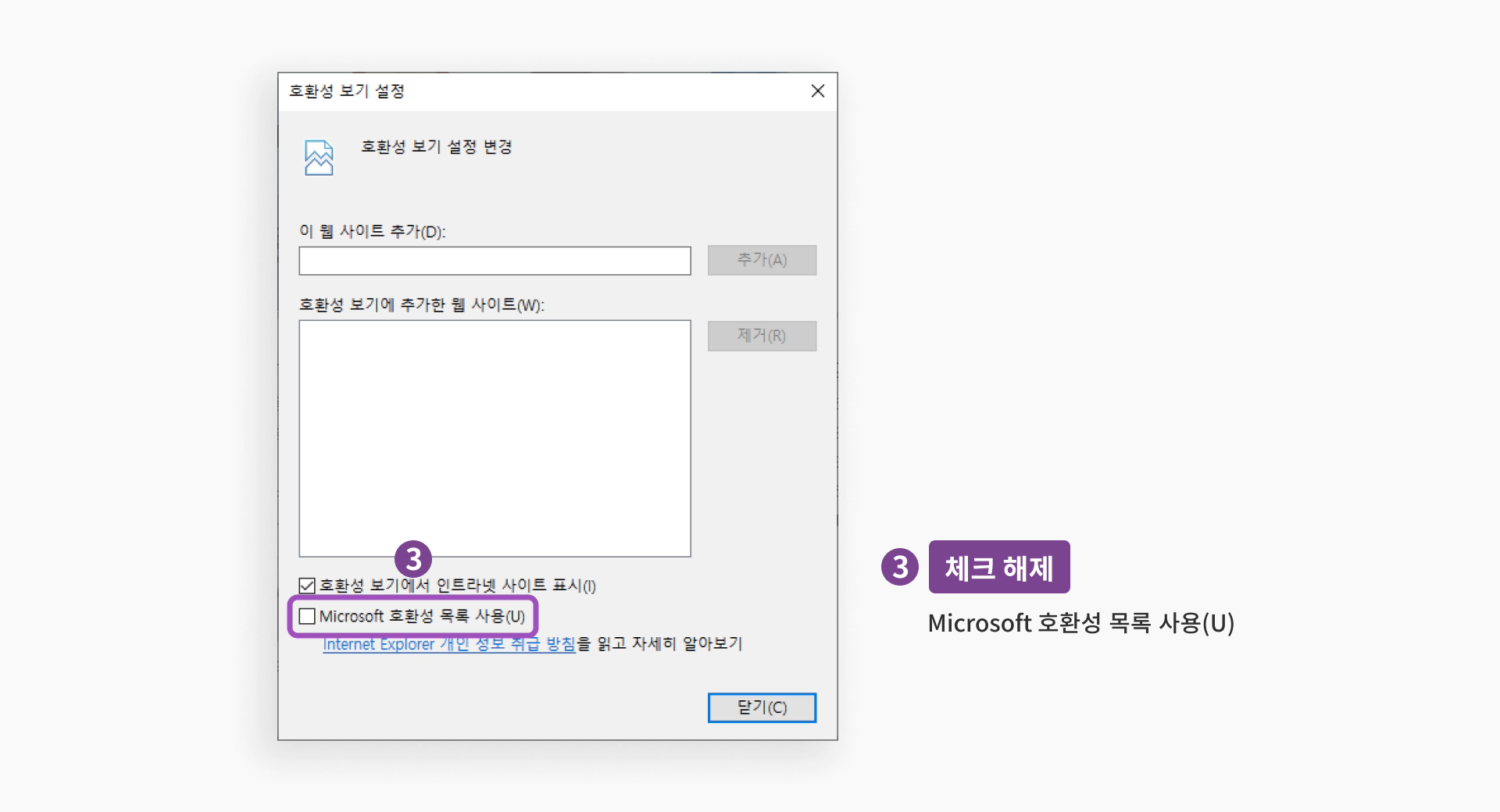Image resolution: width=1500 pixels, height=812 pixels.
Task: Click the purple circle 3 marker on the right
Action: [x=900, y=568]
